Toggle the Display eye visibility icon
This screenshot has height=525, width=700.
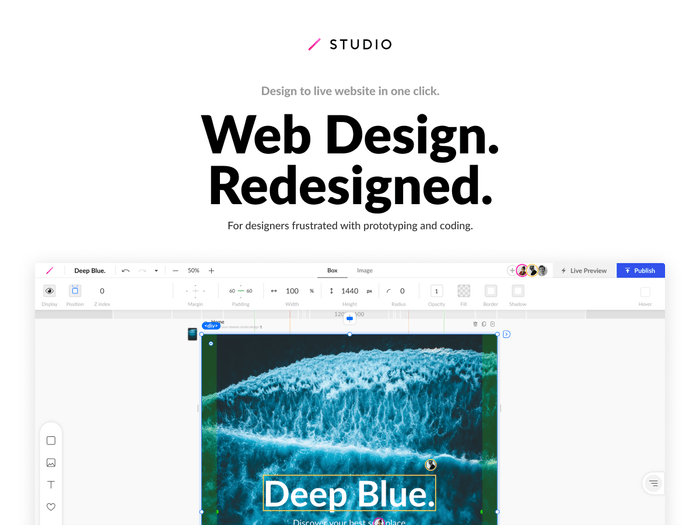coord(50,291)
